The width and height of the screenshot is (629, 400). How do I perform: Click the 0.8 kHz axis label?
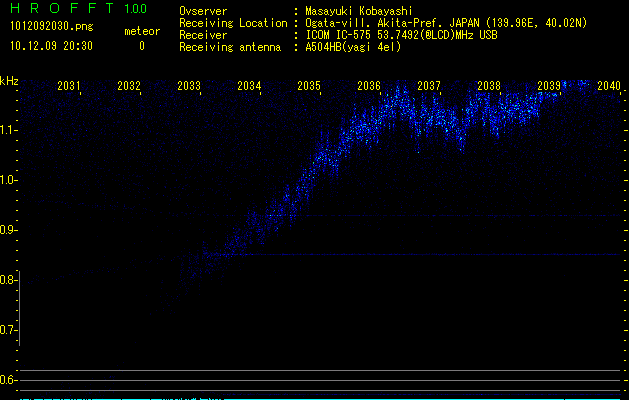[7, 280]
